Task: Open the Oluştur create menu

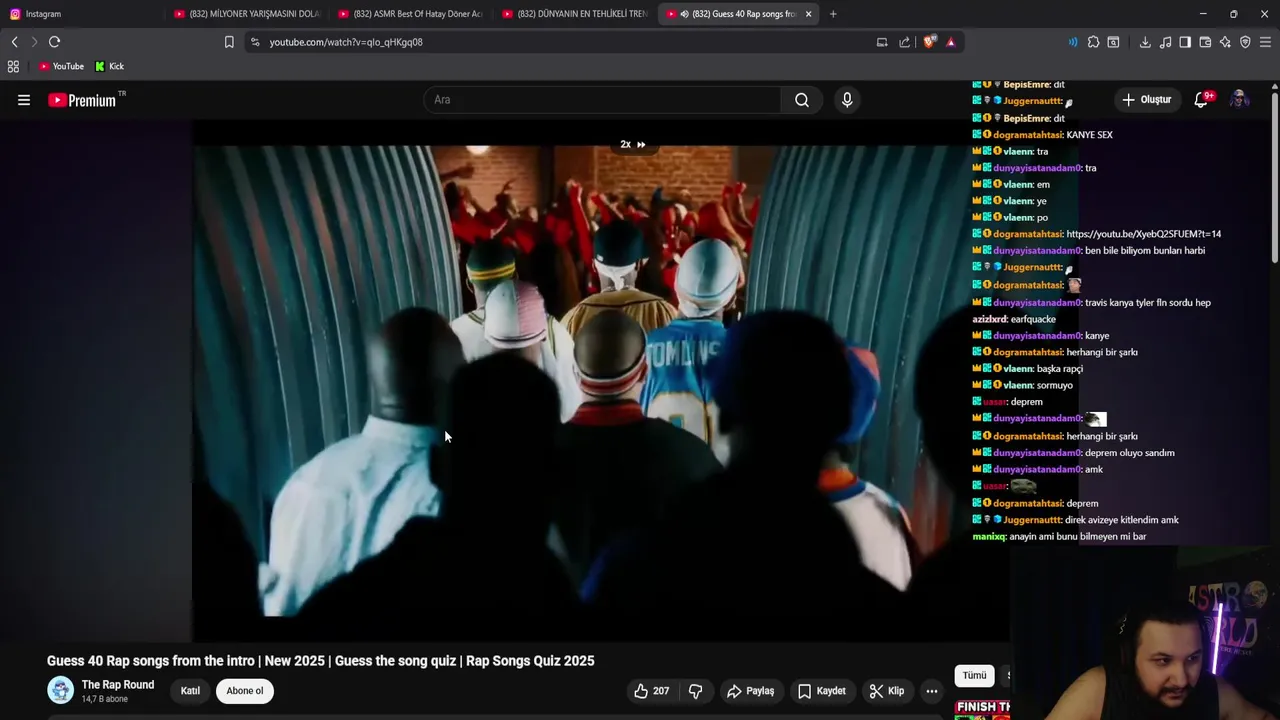Action: (1146, 100)
